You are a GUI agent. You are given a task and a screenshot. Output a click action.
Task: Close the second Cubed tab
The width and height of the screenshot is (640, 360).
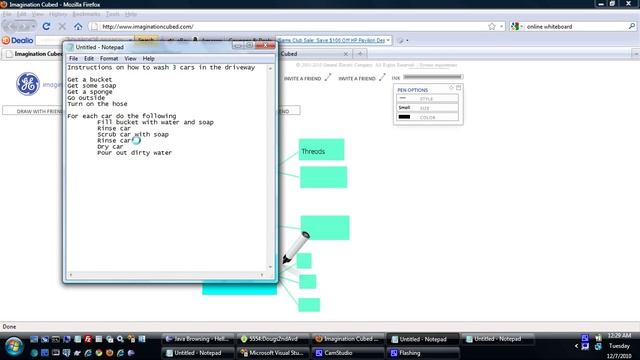[x=346, y=54]
